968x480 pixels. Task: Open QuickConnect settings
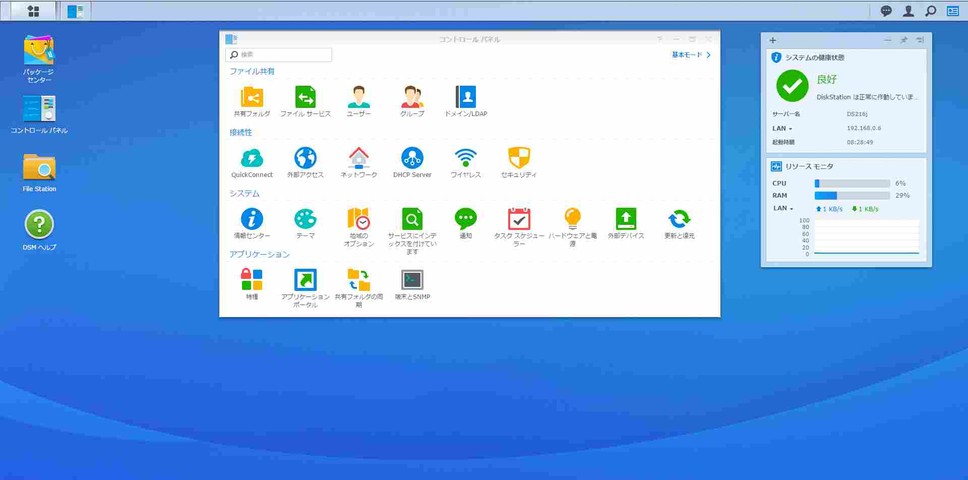(251, 158)
